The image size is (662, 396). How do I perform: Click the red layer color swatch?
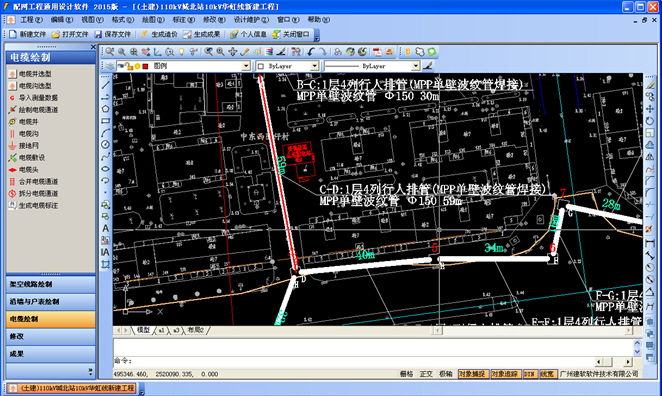coord(146,66)
